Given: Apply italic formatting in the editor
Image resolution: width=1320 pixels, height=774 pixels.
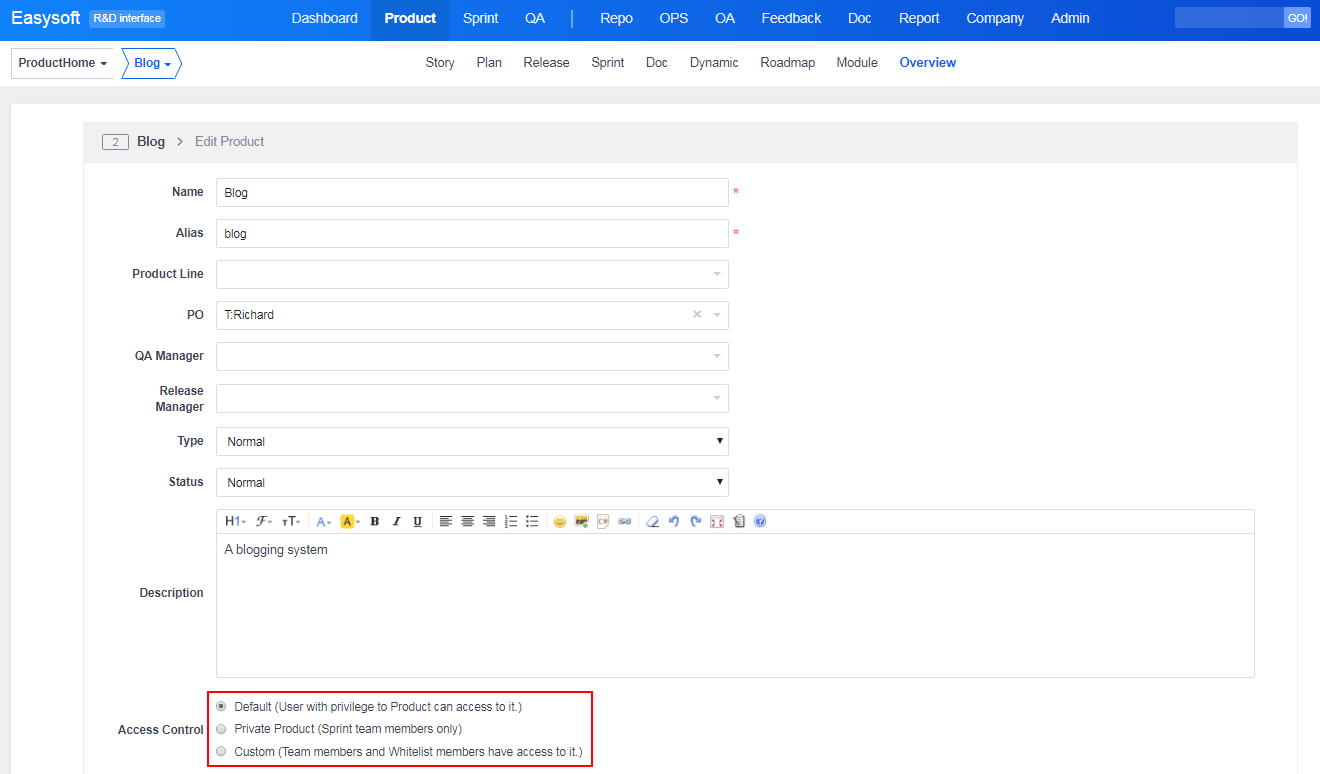Looking at the screenshot, I should click(396, 521).
